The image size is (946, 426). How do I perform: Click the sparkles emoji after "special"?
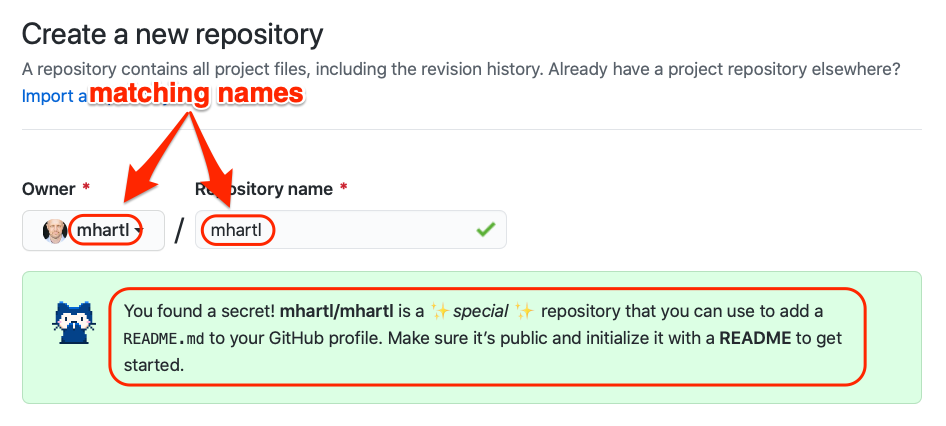tap(525, 311)
